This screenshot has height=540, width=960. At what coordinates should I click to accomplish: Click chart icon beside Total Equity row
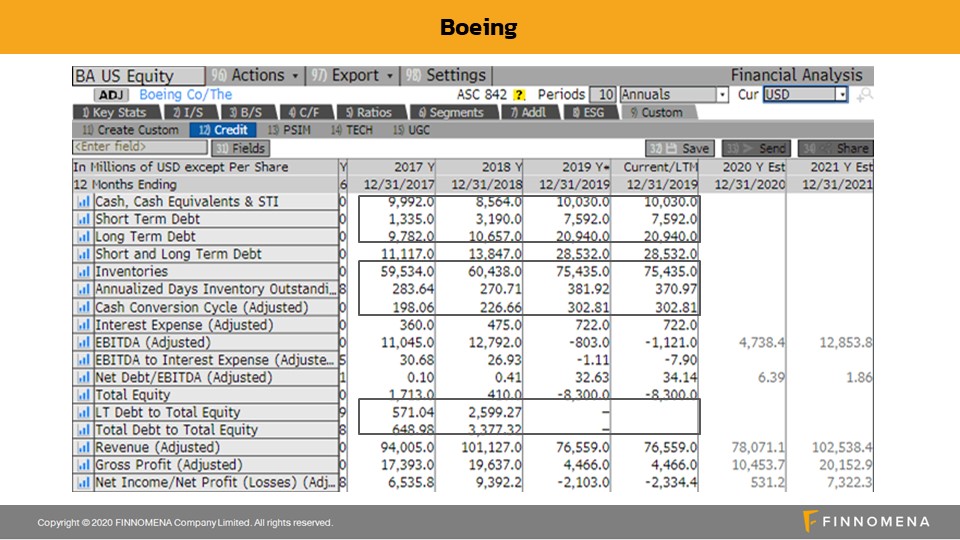[x=84, y=395]
